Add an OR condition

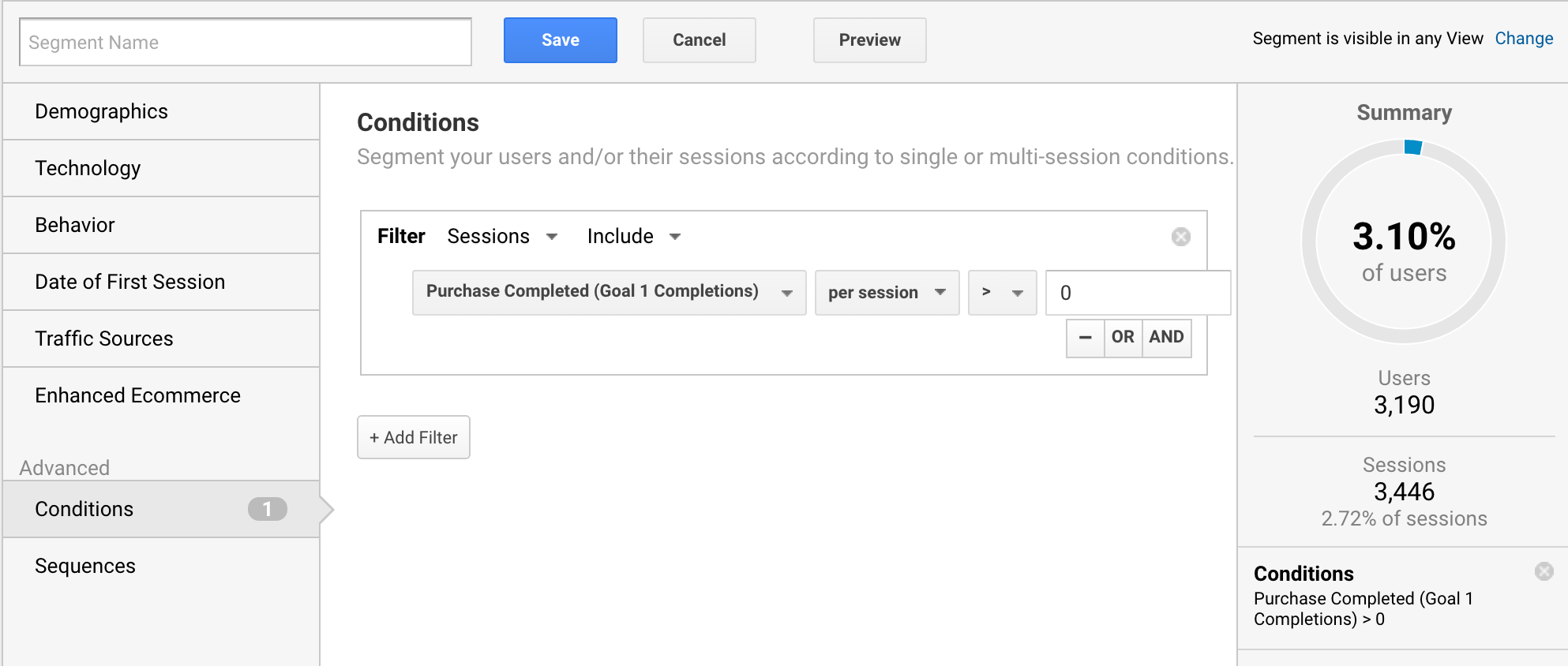coord(1123,338)
